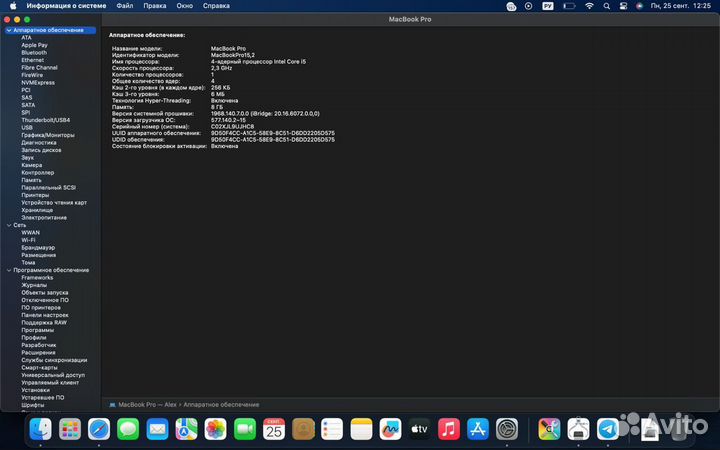
Task: Open the Mail app in dock
Action: click(x=158, y=429)
